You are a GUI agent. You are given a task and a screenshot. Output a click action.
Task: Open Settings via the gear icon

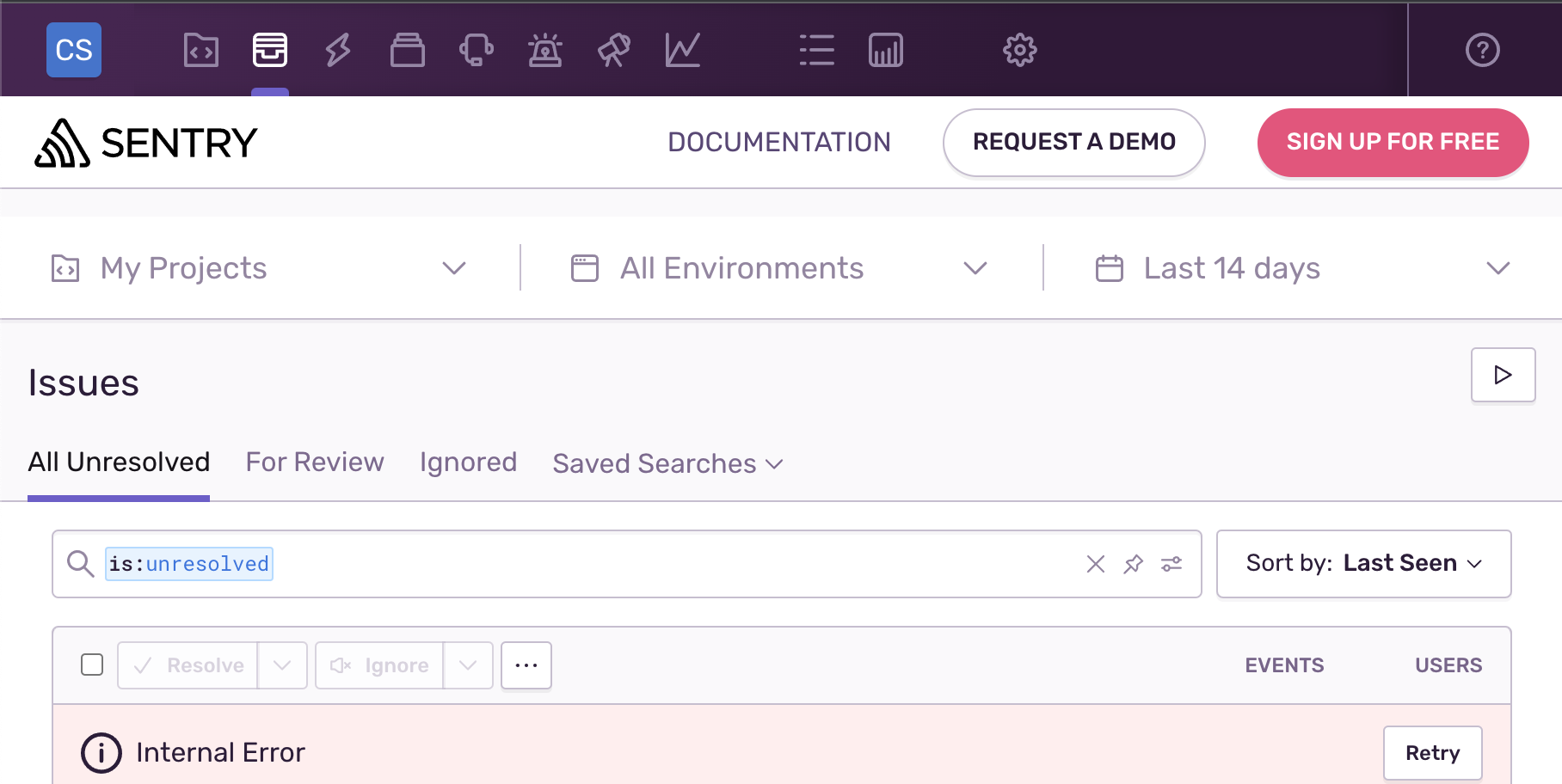tap(1020, 50)
